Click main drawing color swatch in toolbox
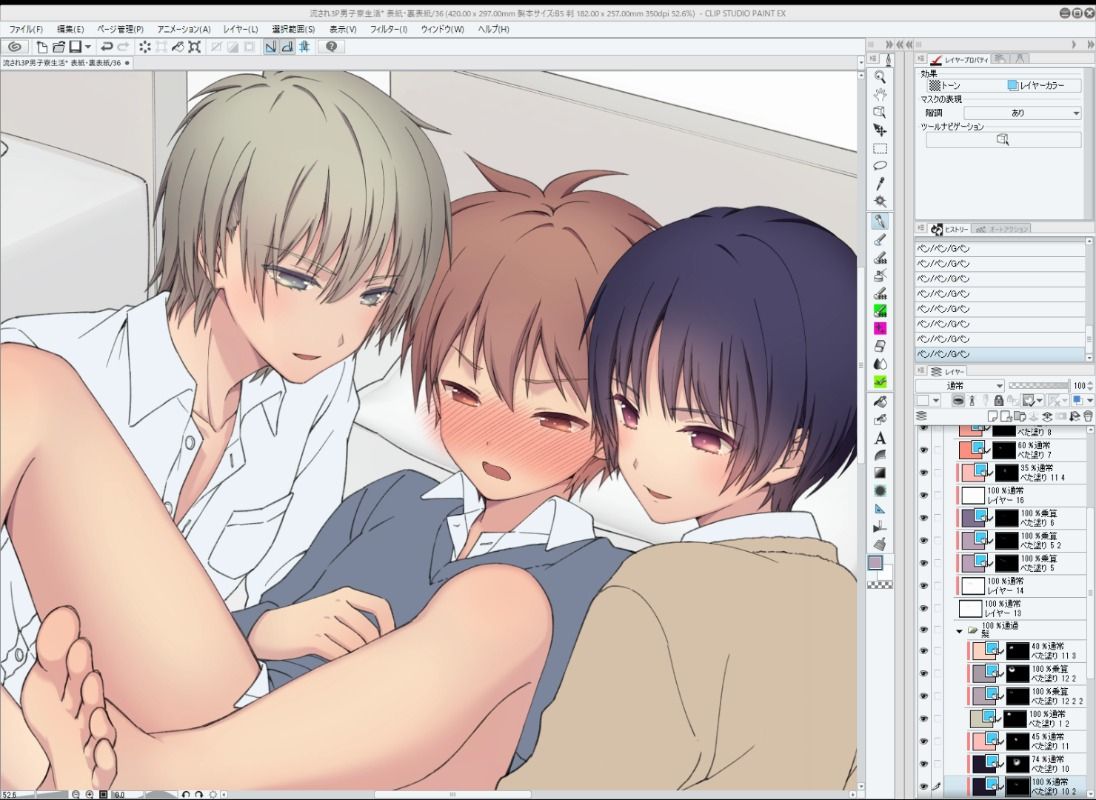This screenshot has height=800, width=1096. click(x=876, y=562)
